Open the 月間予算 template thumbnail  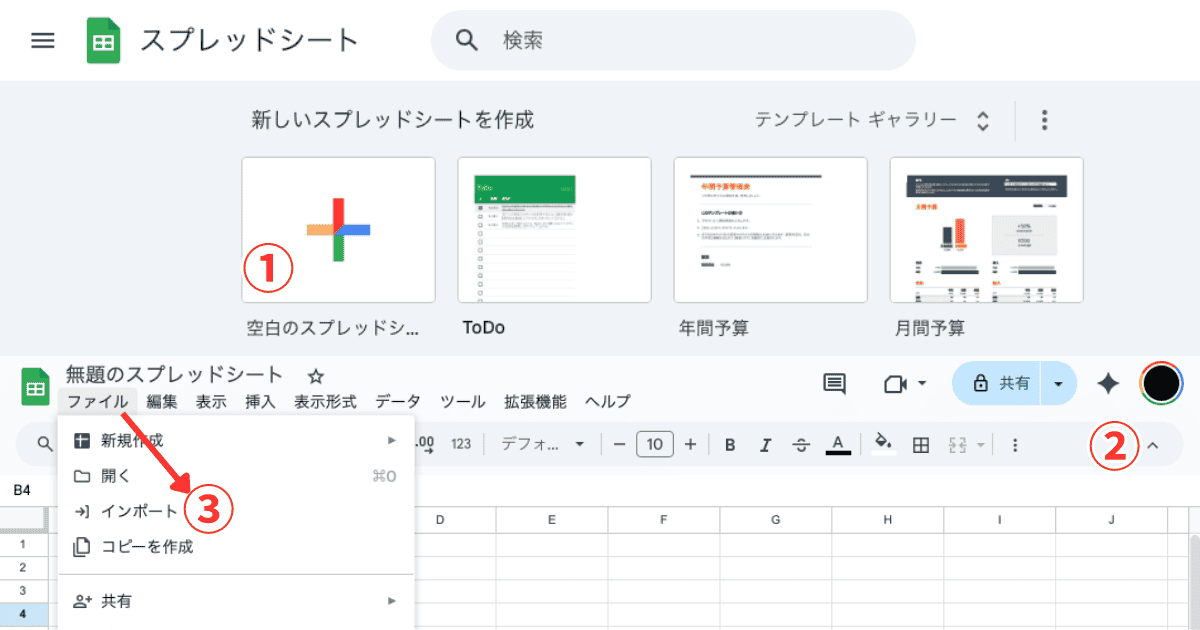pos(986,230)
